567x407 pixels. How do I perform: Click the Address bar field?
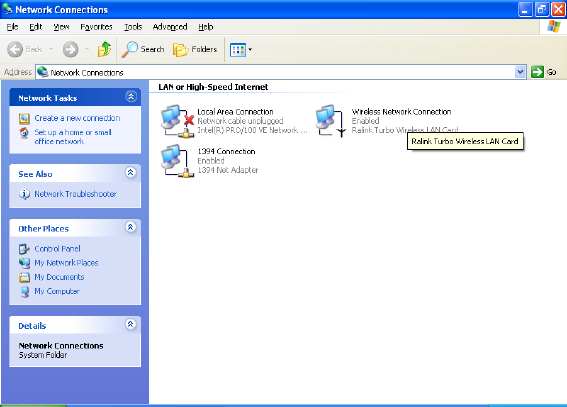[x=281, y=72]
